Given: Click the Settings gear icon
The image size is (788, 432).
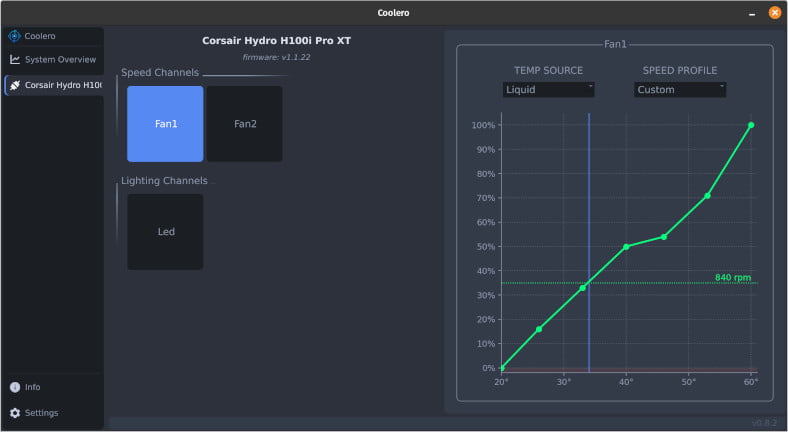Looking at the screenshot, I should click(x=15, y=413).
